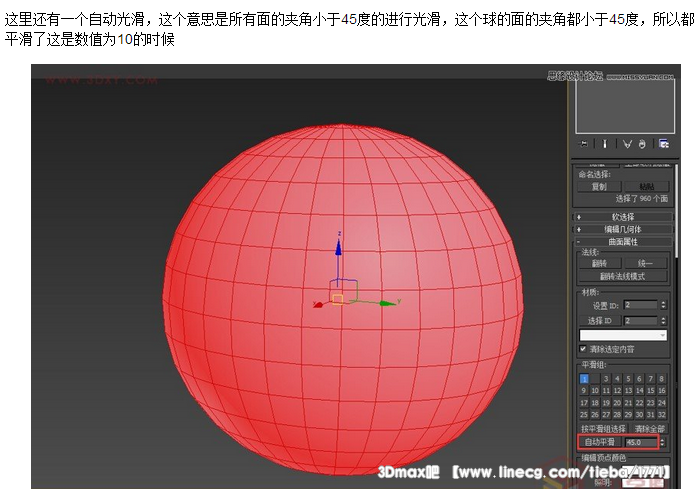Click the red X-axis gizmo arrow
This screenshot has height=489, width=699.
pos(318,305)
